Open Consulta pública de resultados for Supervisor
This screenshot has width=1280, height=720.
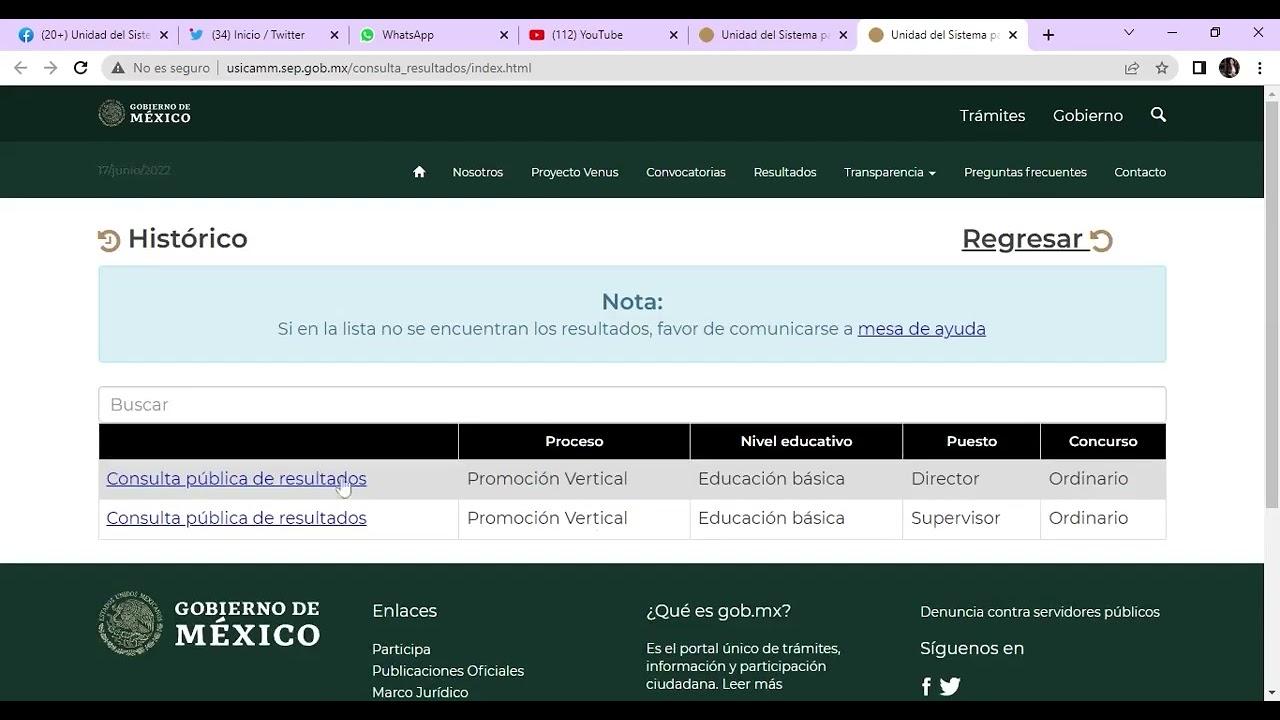tap(236, 517)
